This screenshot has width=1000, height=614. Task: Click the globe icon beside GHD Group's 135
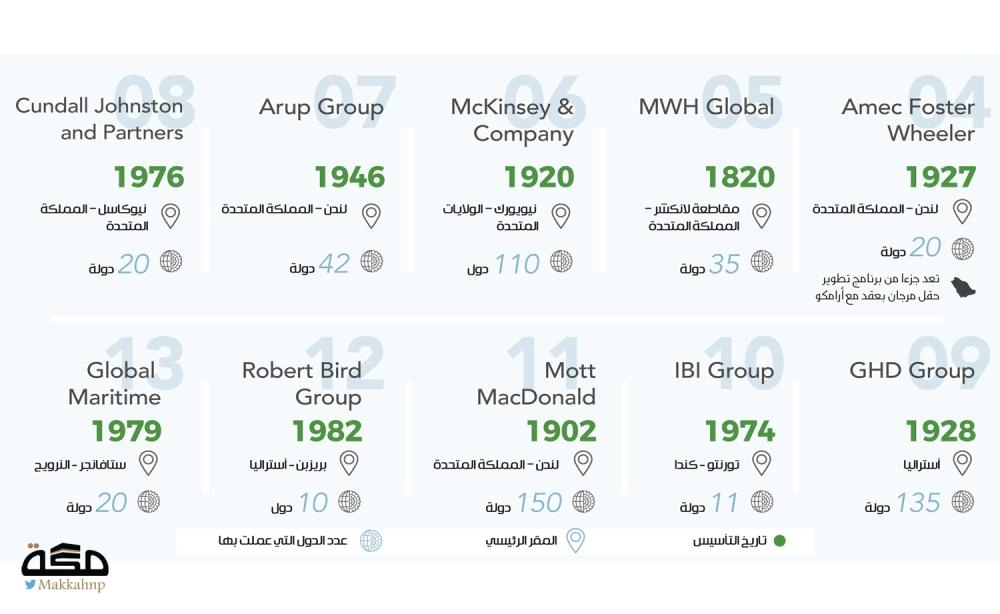tap(962, 501)
